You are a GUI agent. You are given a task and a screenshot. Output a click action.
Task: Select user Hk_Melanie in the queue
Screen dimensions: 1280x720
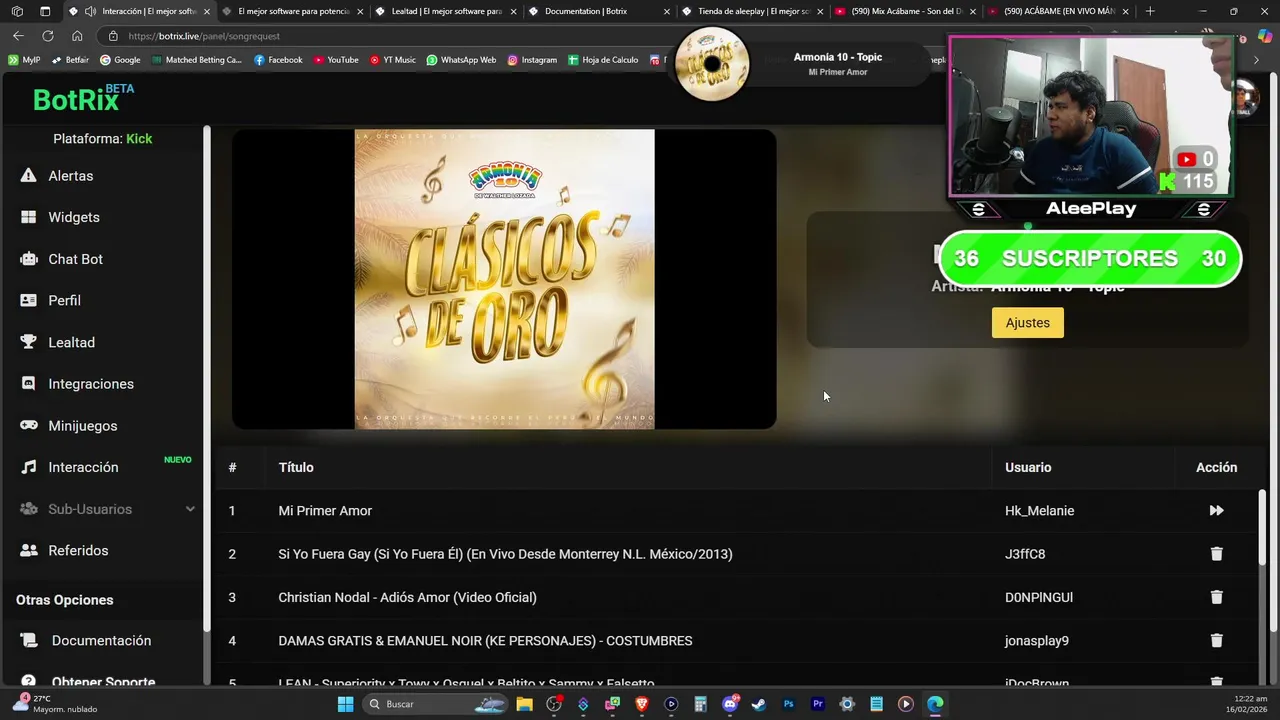tap(1039, 511)
